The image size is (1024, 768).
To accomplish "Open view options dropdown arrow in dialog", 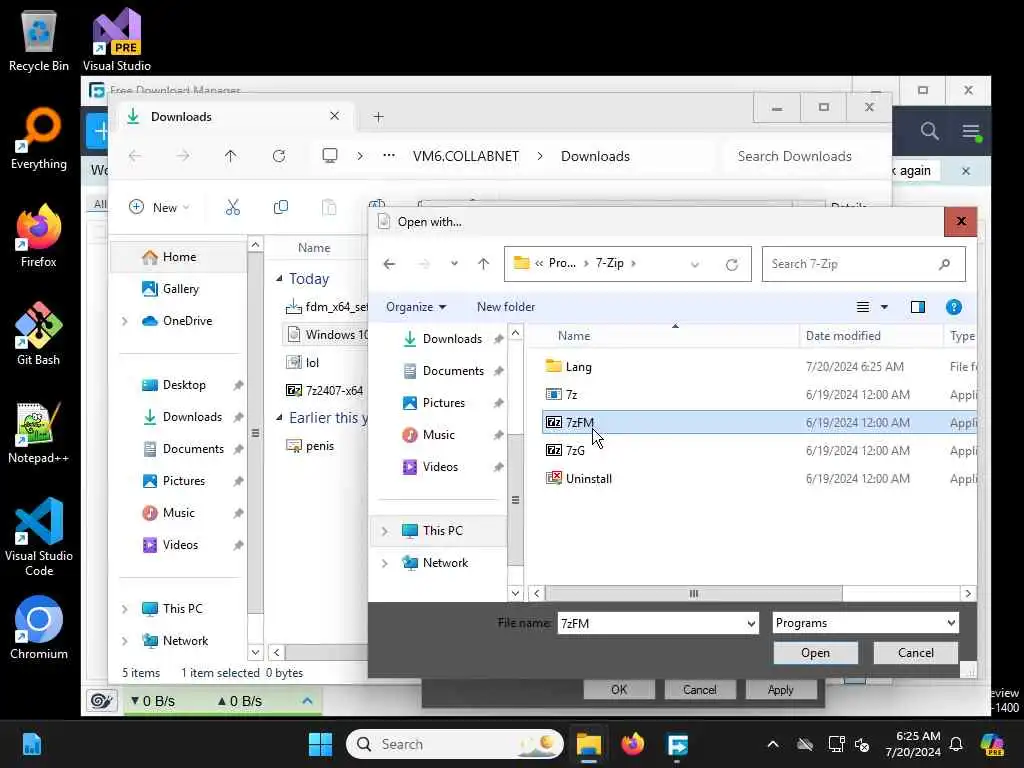I will pos(884,307).
